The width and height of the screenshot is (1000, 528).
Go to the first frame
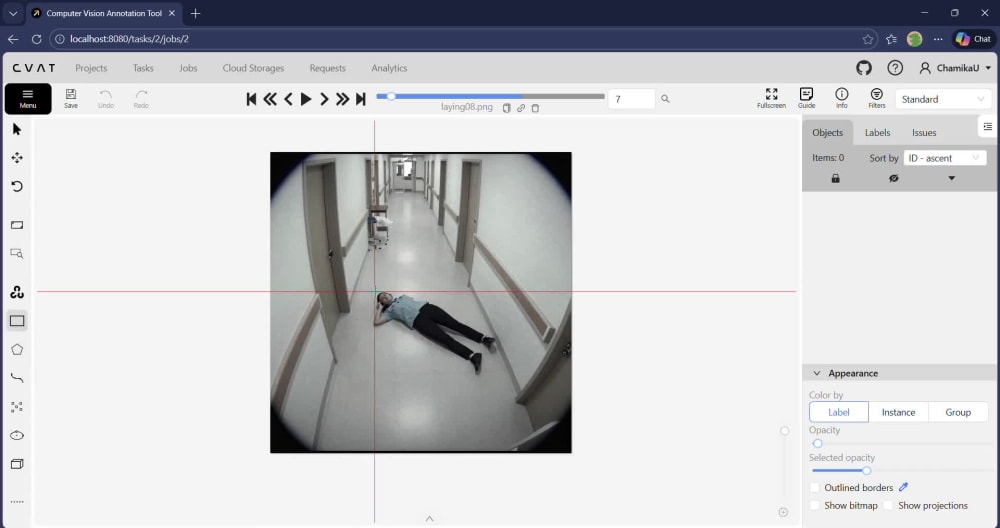click(x=251, y=99)
